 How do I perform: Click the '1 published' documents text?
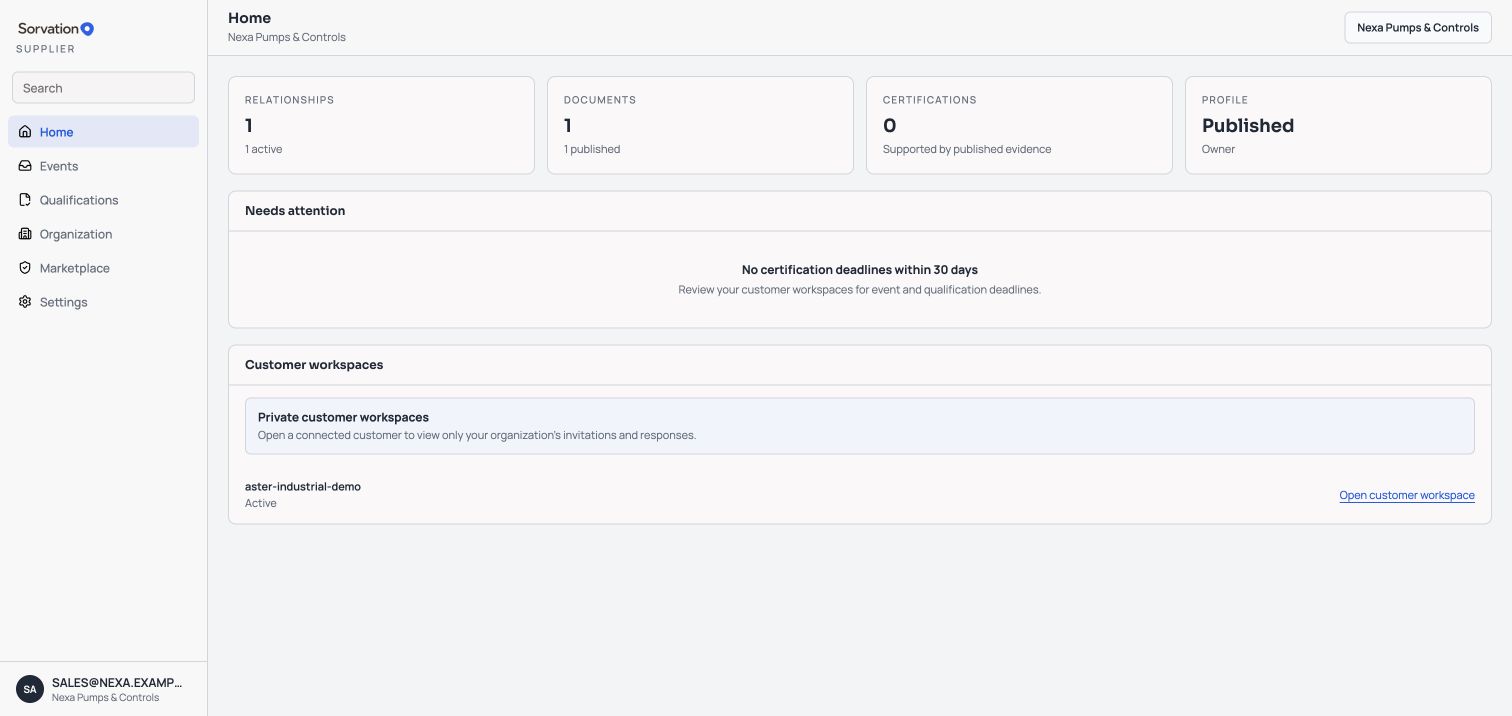592,149
